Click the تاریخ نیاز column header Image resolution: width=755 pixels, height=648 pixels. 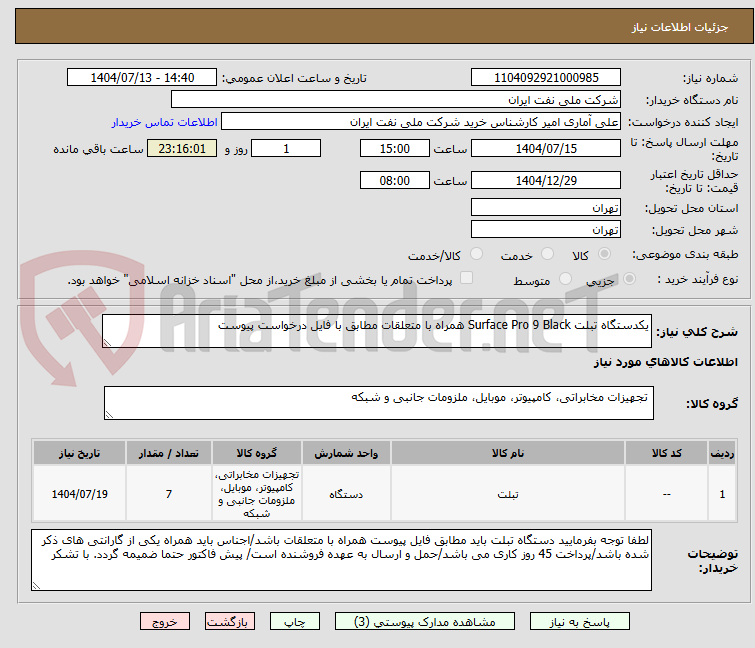pyautogui.click(x=79, y=453)
